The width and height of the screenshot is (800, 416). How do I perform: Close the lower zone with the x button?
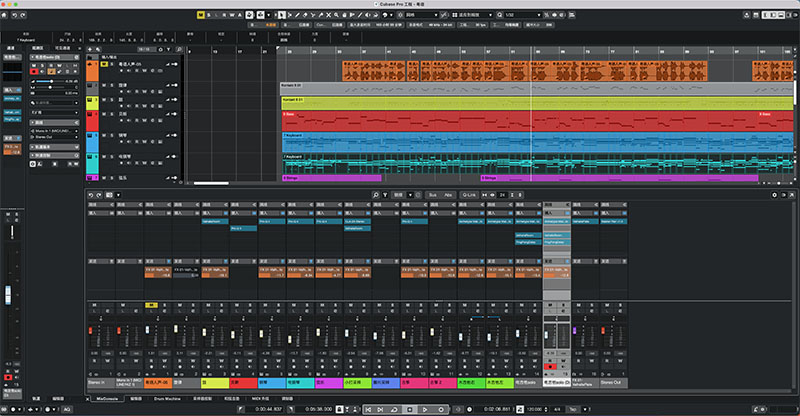(87, 399)
